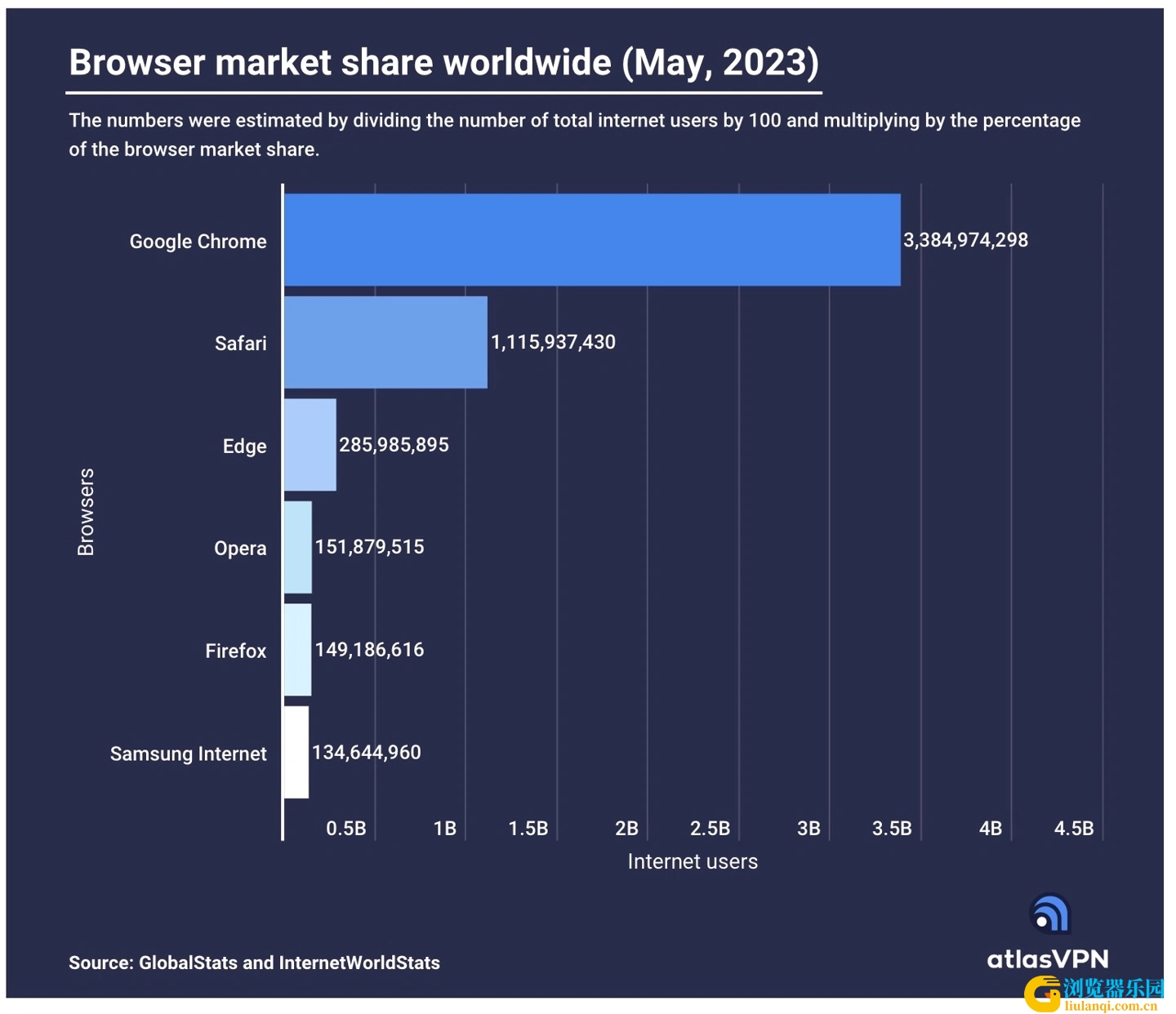Viewport: 1176px width, 1014px height.
Task: Click the atlasVPN logo icon
Action: 1050,914
